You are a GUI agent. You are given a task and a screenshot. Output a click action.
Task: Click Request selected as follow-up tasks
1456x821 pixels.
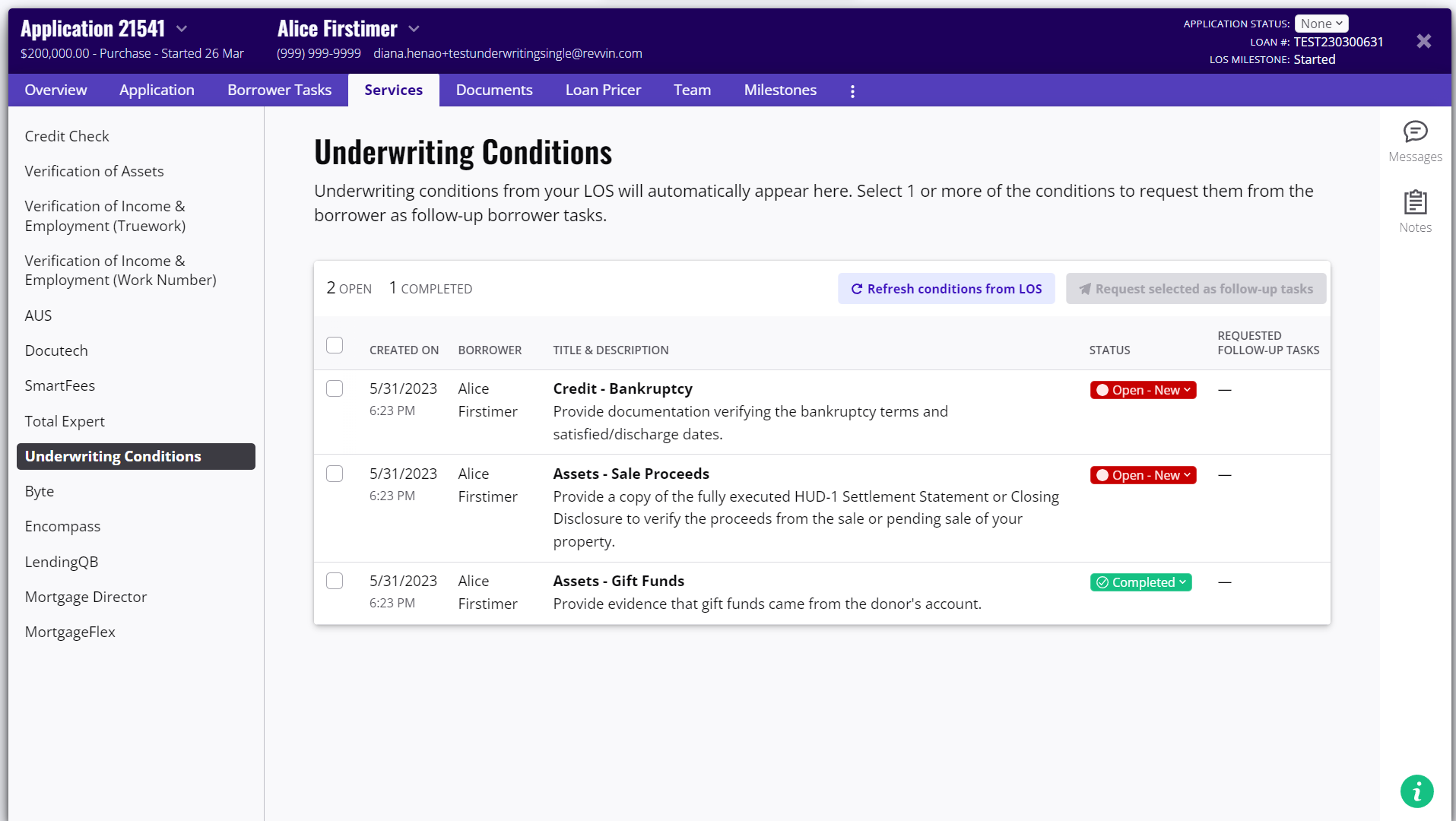(x=1195, y=289)
